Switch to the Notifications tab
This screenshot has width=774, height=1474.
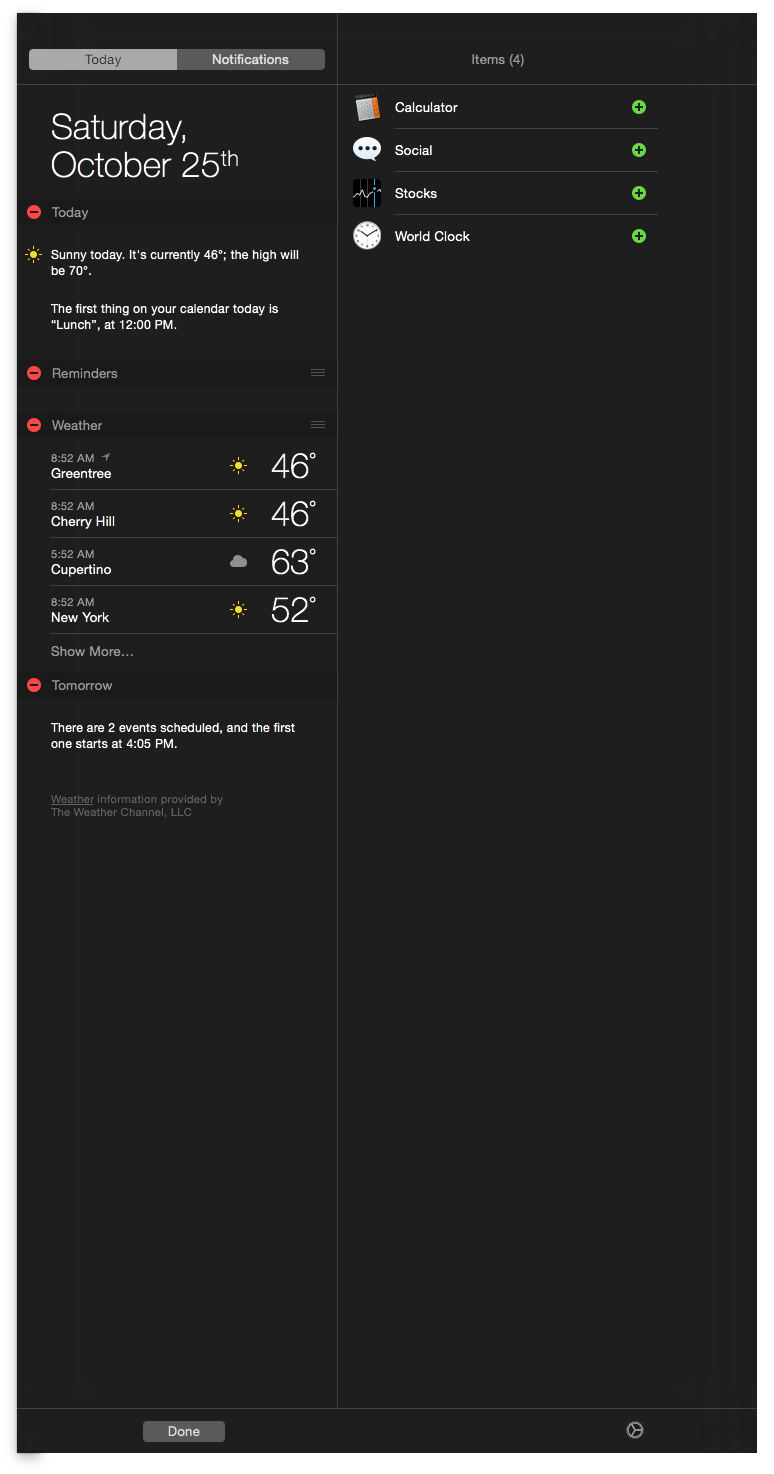click(x=251, y=60)
